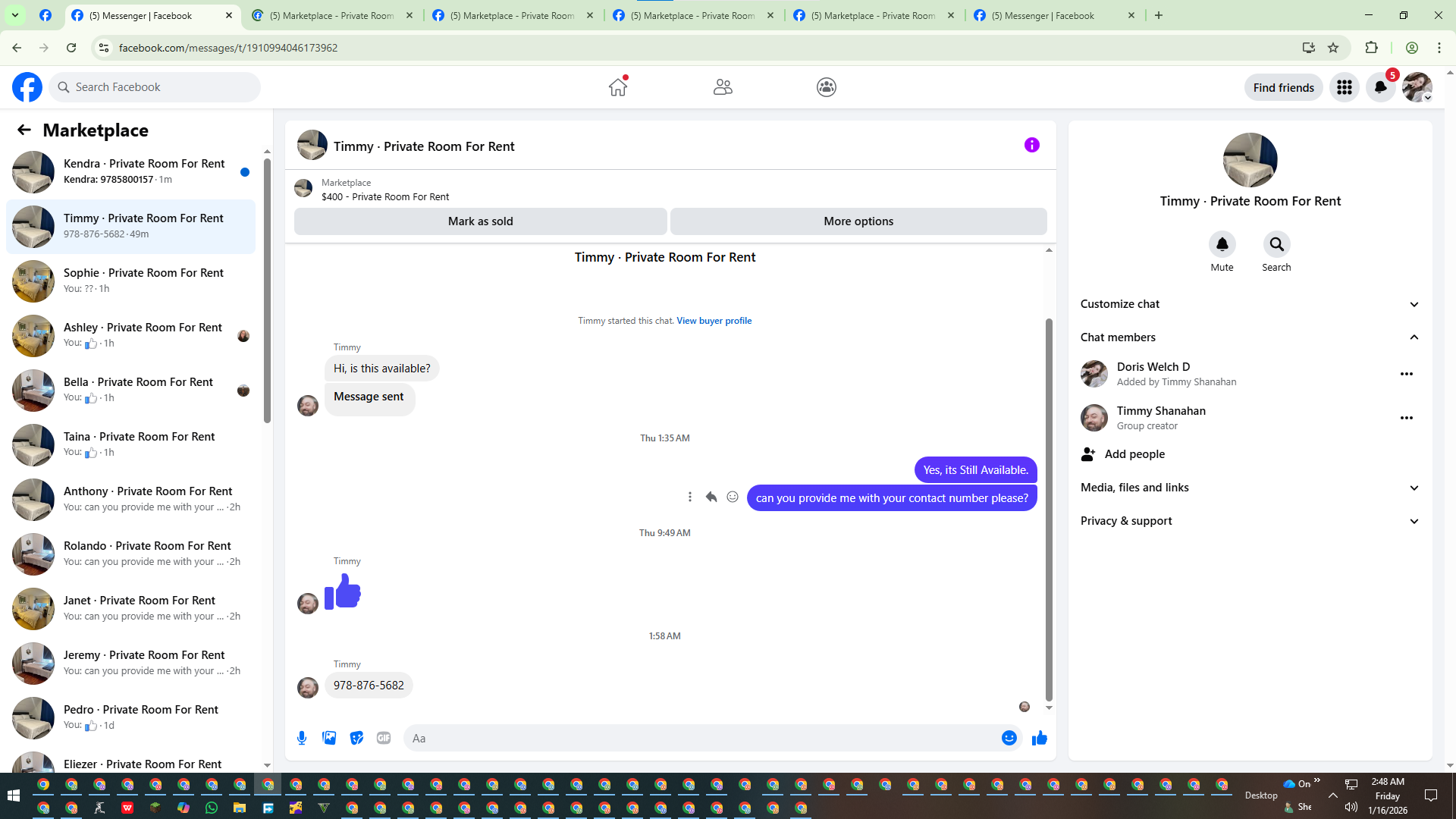Toggle the conversation information panel
1456x819 pixels.
1031,145
